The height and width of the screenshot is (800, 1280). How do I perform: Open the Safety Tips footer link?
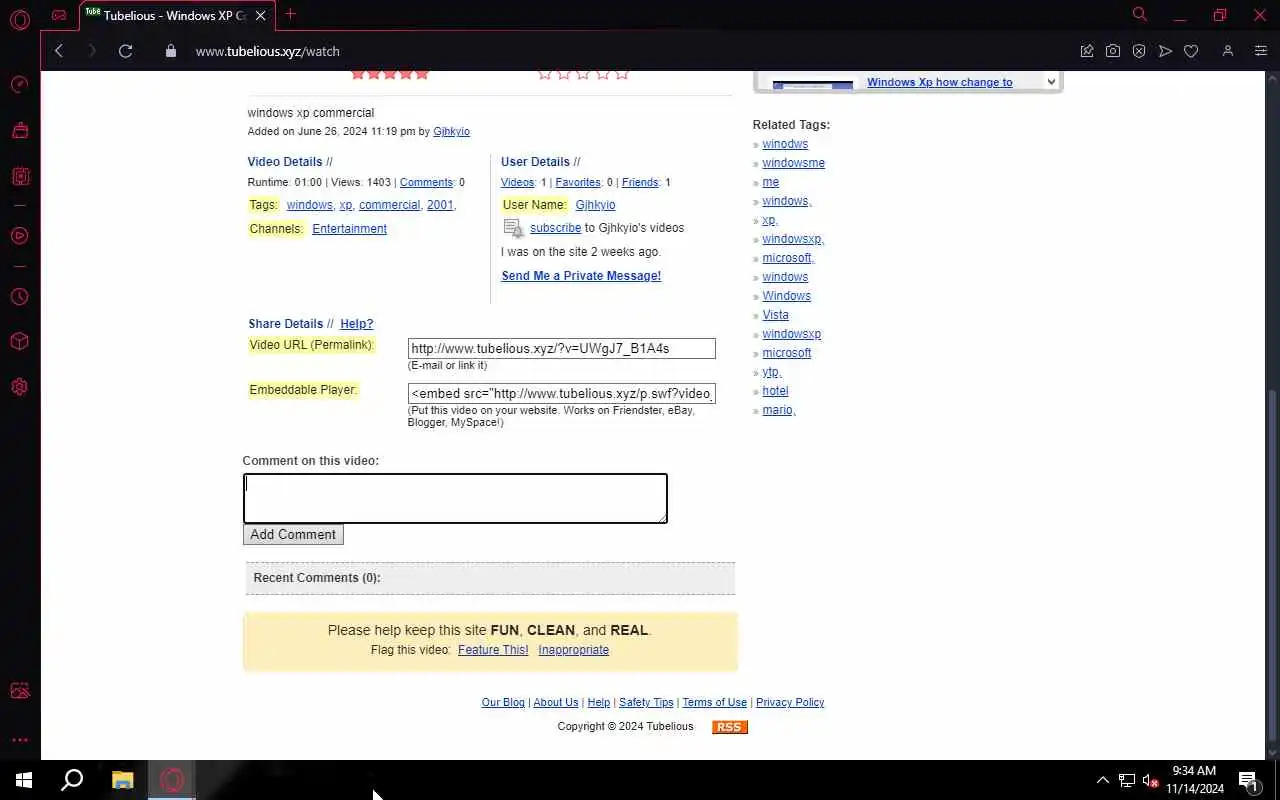tap(646, 702)
